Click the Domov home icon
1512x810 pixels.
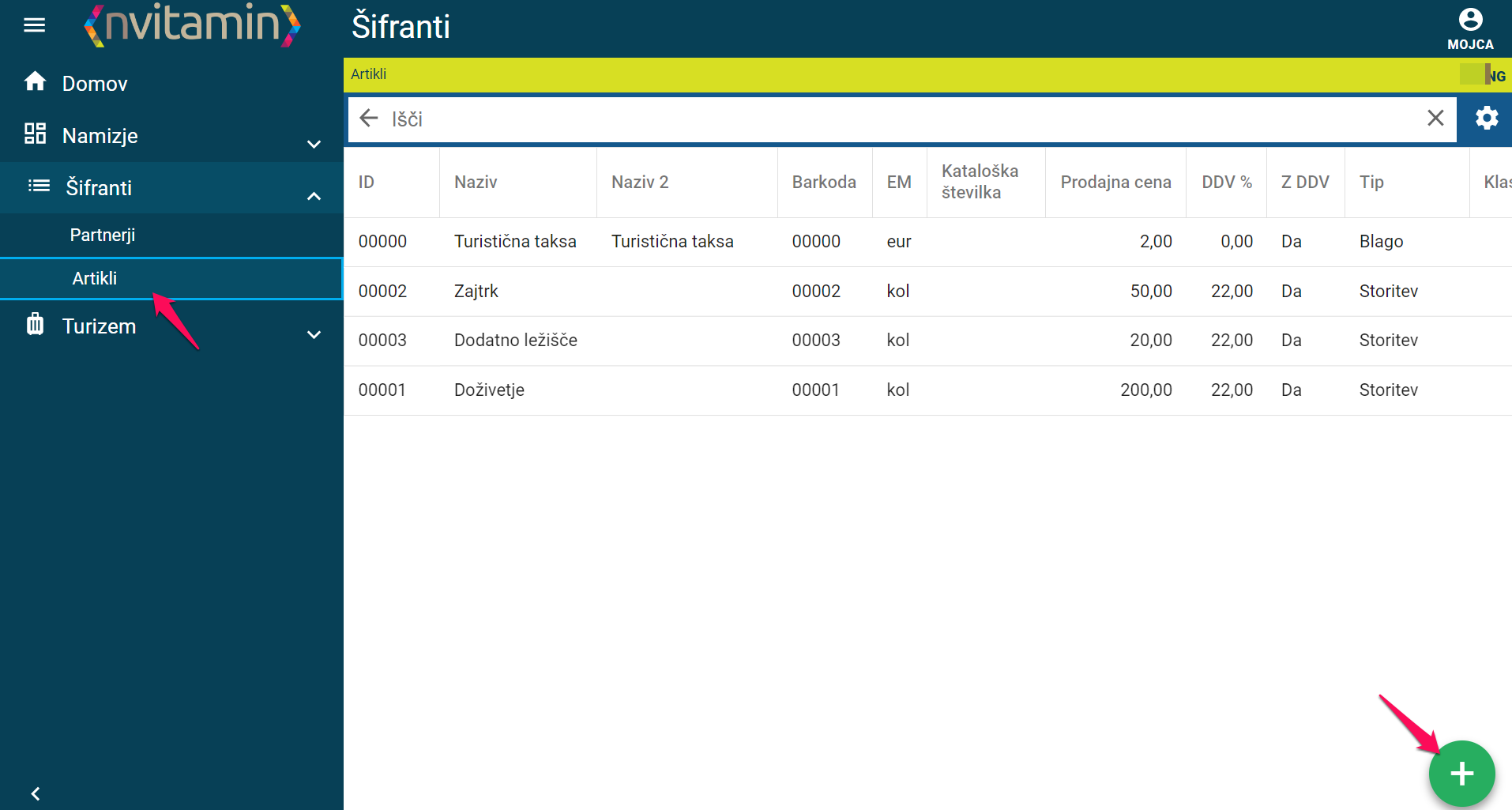pyautogui.click(x=35, y=81)
